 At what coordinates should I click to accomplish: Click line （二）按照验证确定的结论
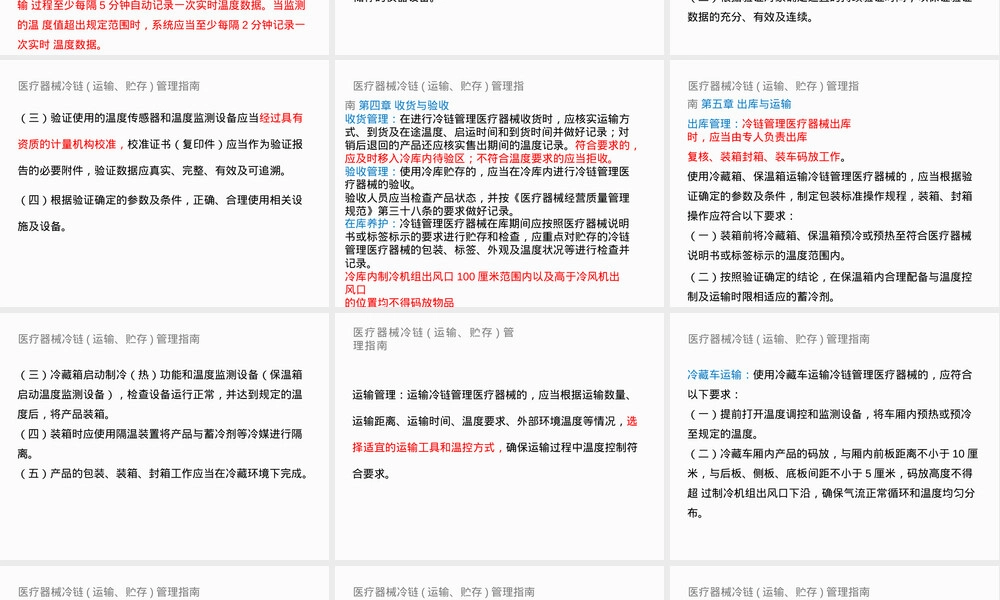point(830,277)
